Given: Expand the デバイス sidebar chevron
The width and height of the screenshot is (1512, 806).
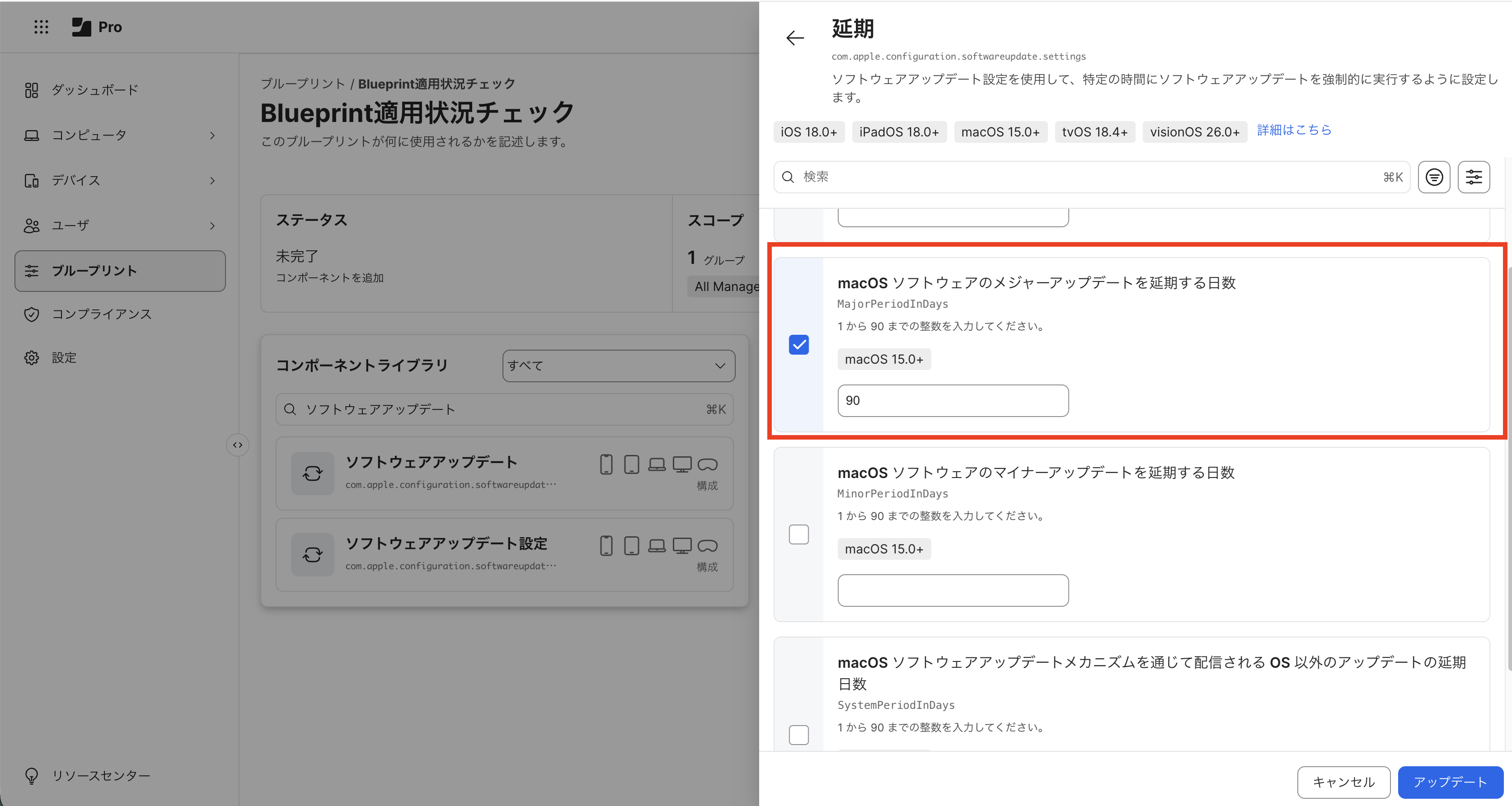Looking at the screenshot, I should 212,181.
